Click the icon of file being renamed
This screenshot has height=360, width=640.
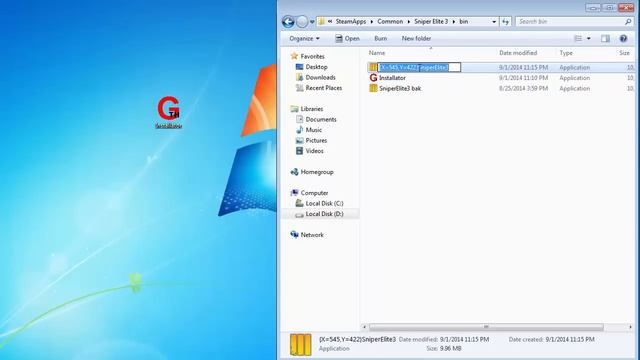click(373, 67)
